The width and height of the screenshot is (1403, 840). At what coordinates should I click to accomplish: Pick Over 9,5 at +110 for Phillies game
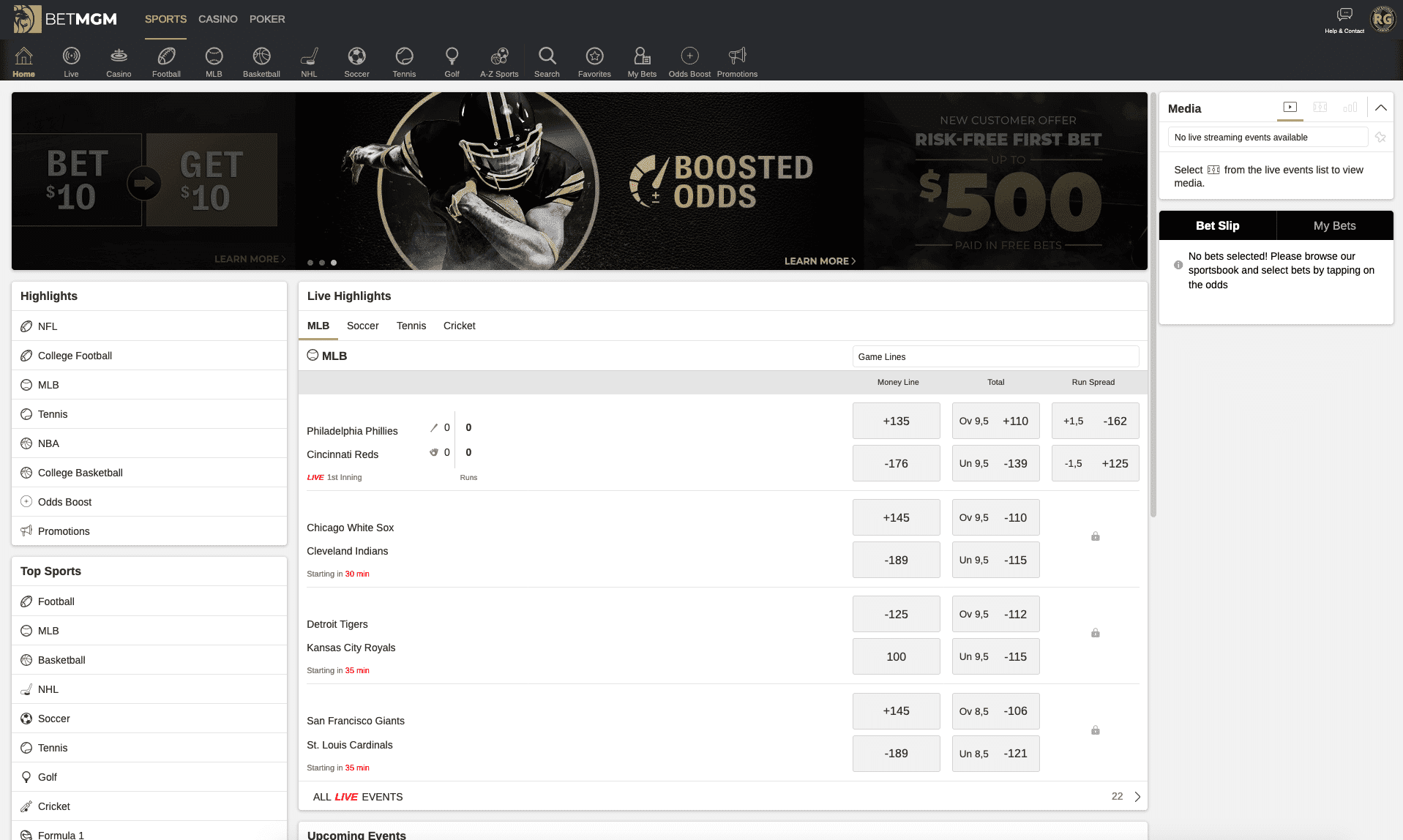(996, 421)
